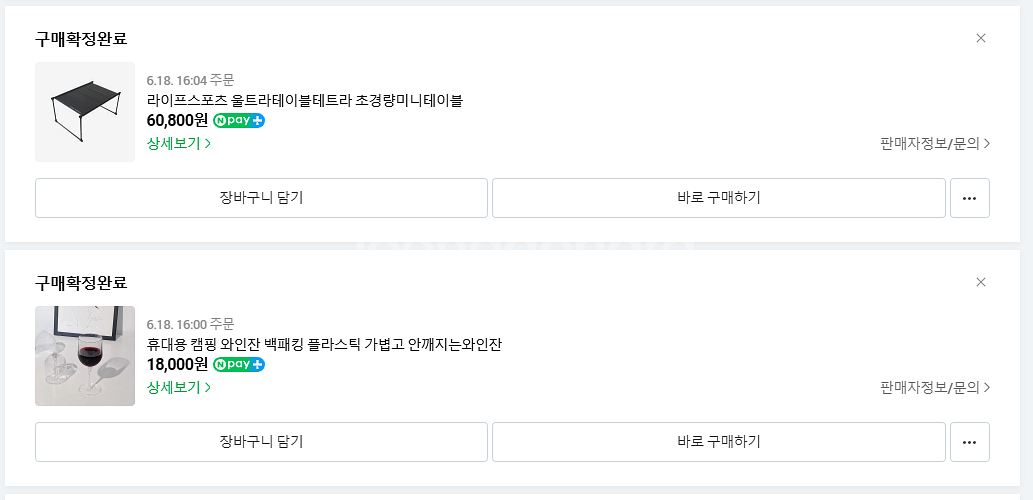Screen dimensions: 1033x500
Task: Dismiss the mini table order card
Action: [x=980, y=38]
